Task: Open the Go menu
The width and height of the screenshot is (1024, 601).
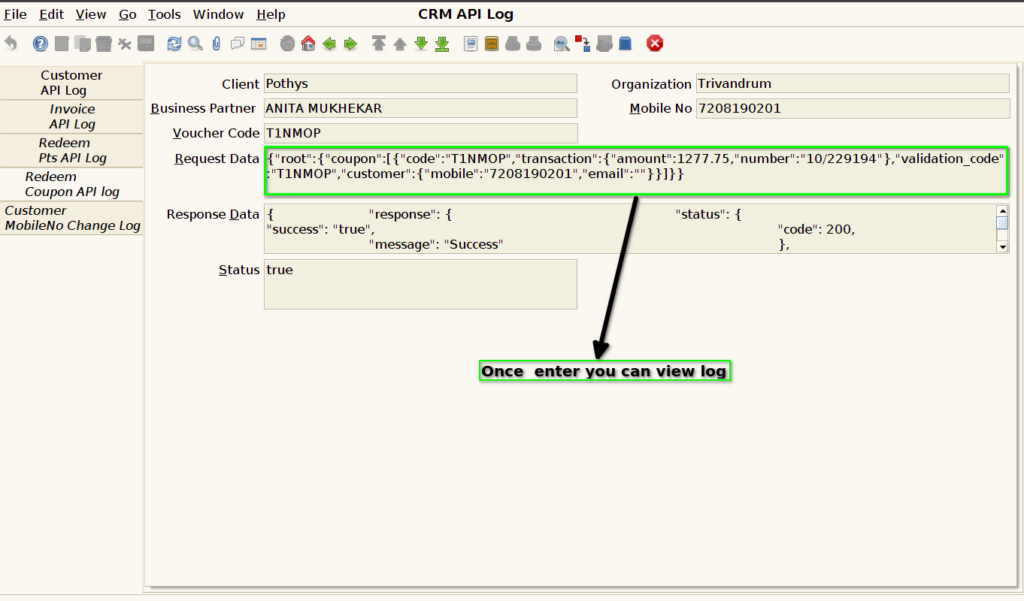Action: click(x=127, y=14)
